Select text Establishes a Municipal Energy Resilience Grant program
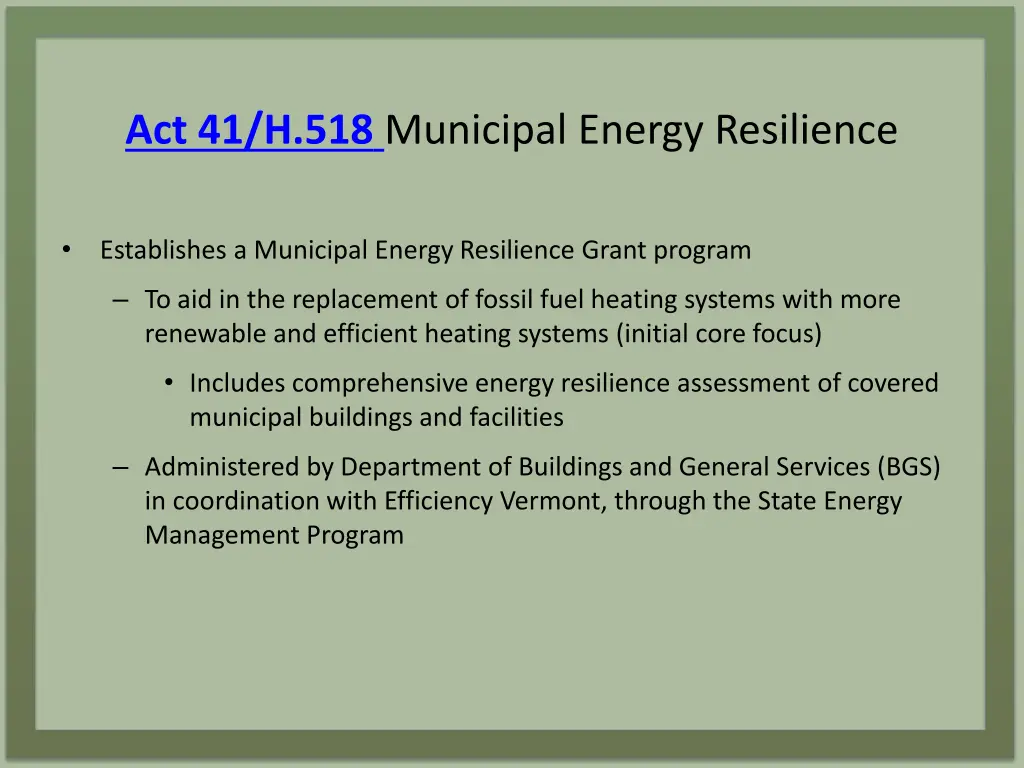The width and height of the screenshot is (1024, 768). (x=423, y=250)
